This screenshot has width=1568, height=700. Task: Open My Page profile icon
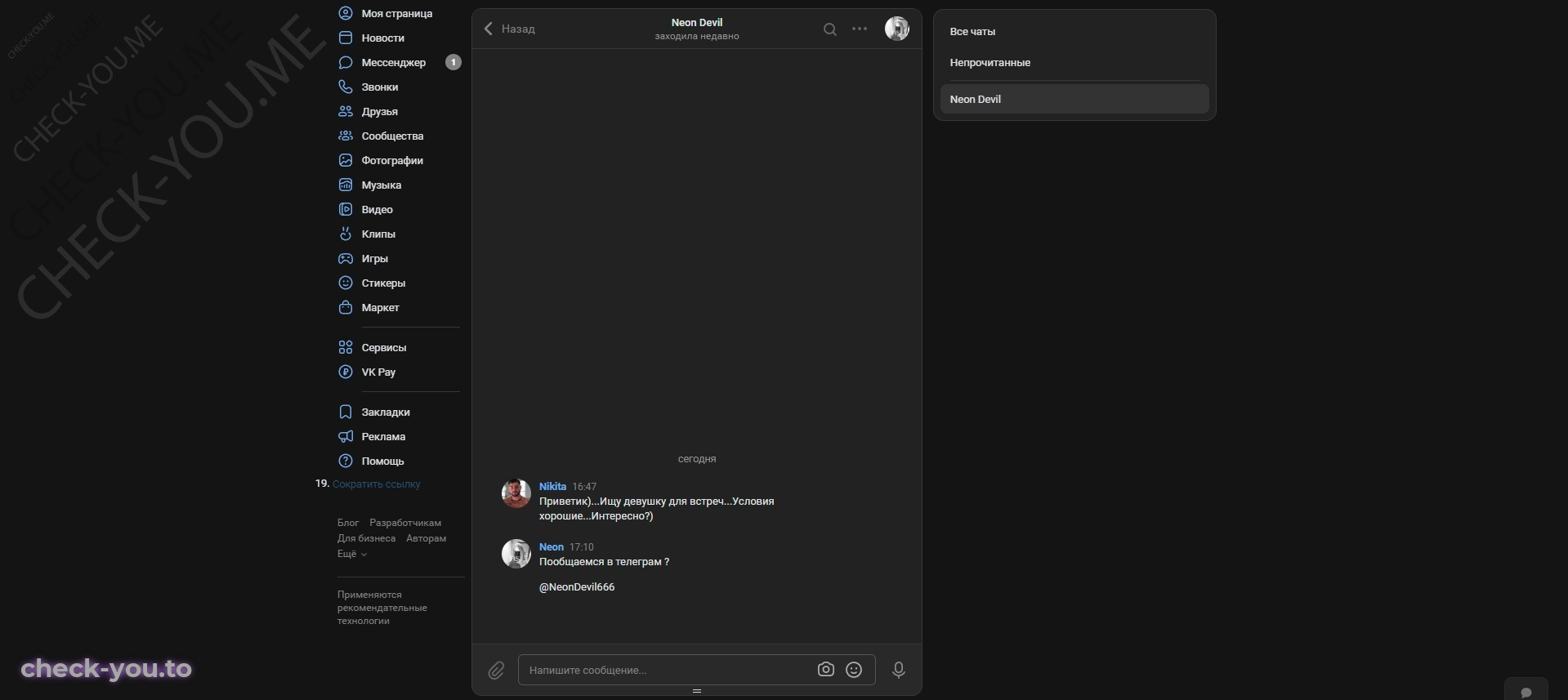coord(346,13)
